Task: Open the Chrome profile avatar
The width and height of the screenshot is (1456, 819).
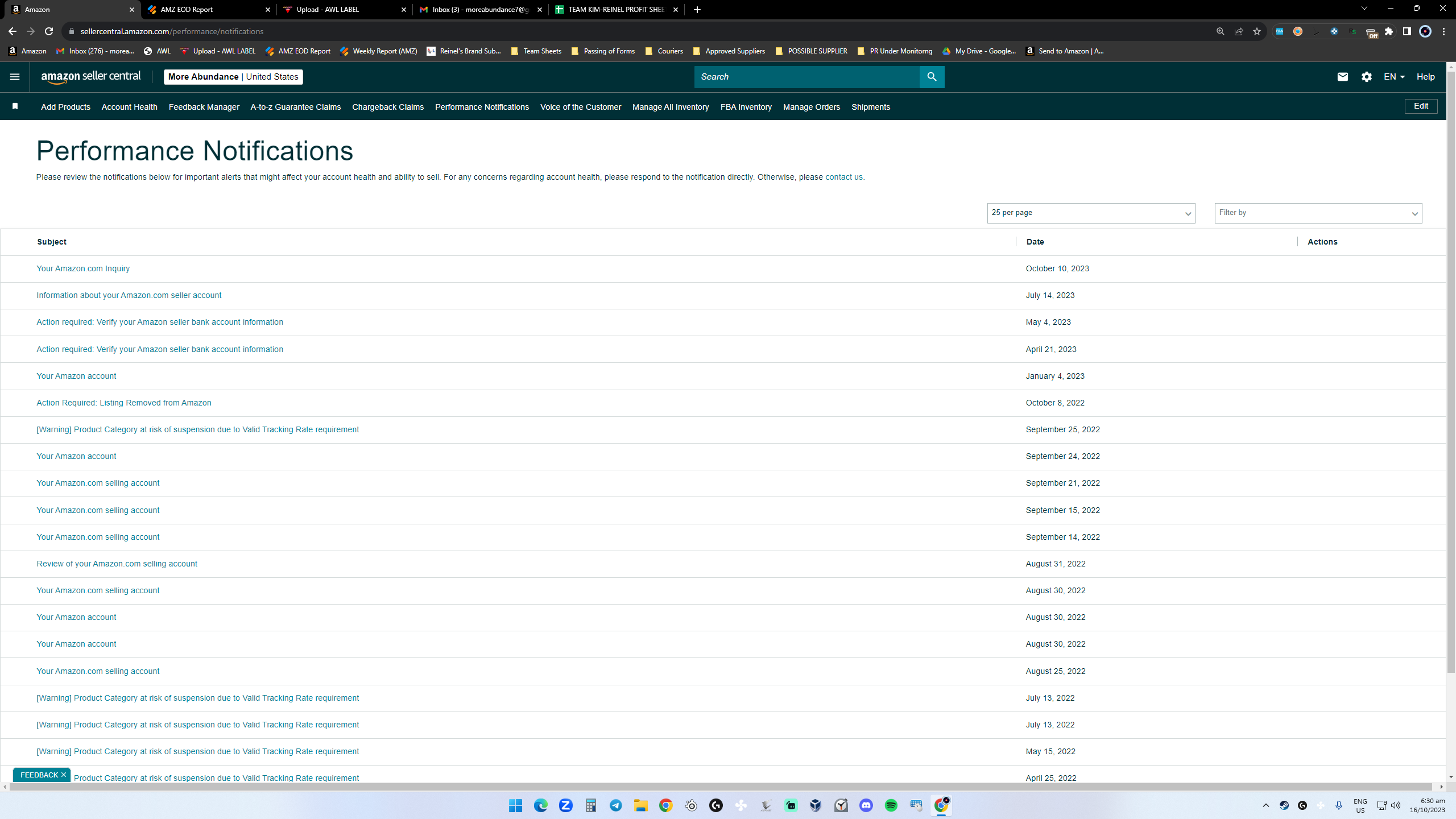Action: [1425, 31]
